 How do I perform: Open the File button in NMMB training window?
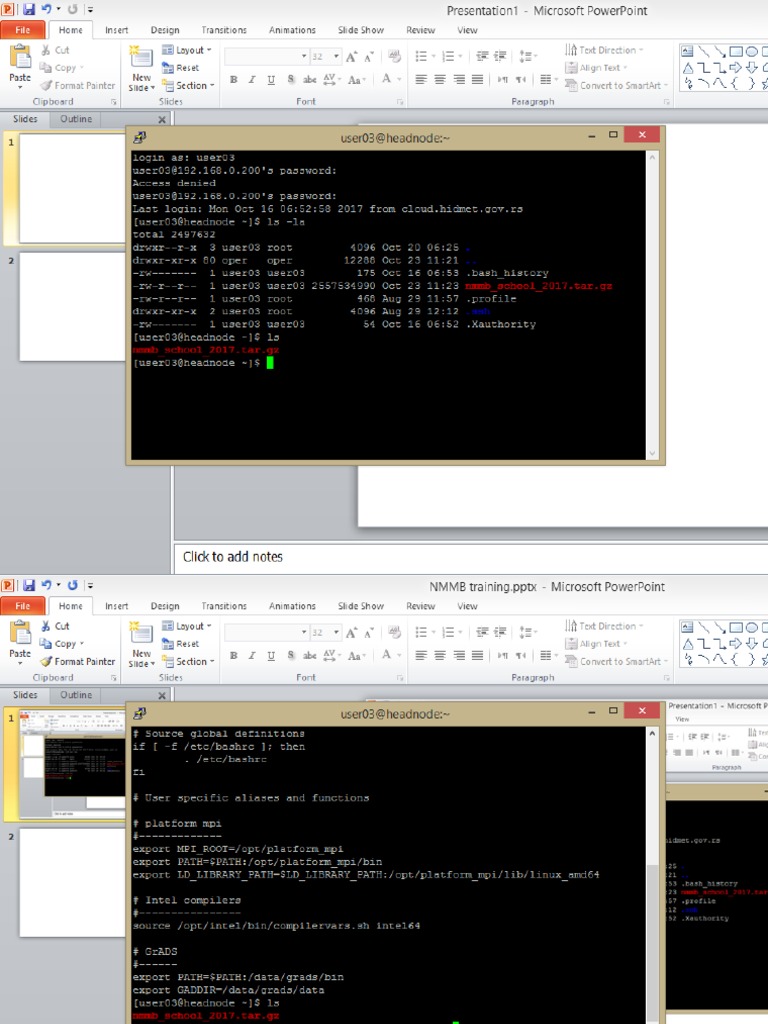coord(22,606)
